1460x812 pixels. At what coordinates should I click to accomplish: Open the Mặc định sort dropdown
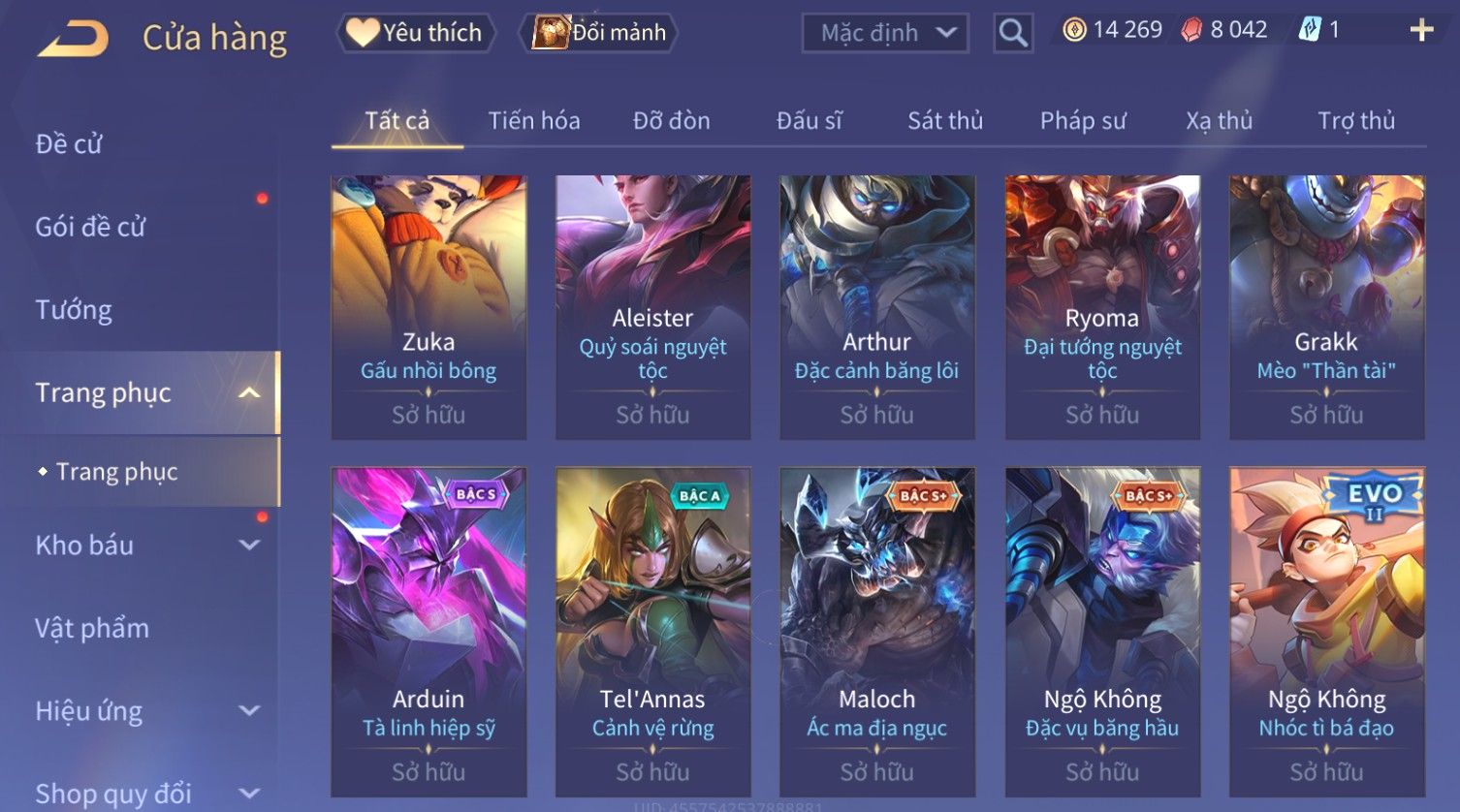click(x=885, y=33)
